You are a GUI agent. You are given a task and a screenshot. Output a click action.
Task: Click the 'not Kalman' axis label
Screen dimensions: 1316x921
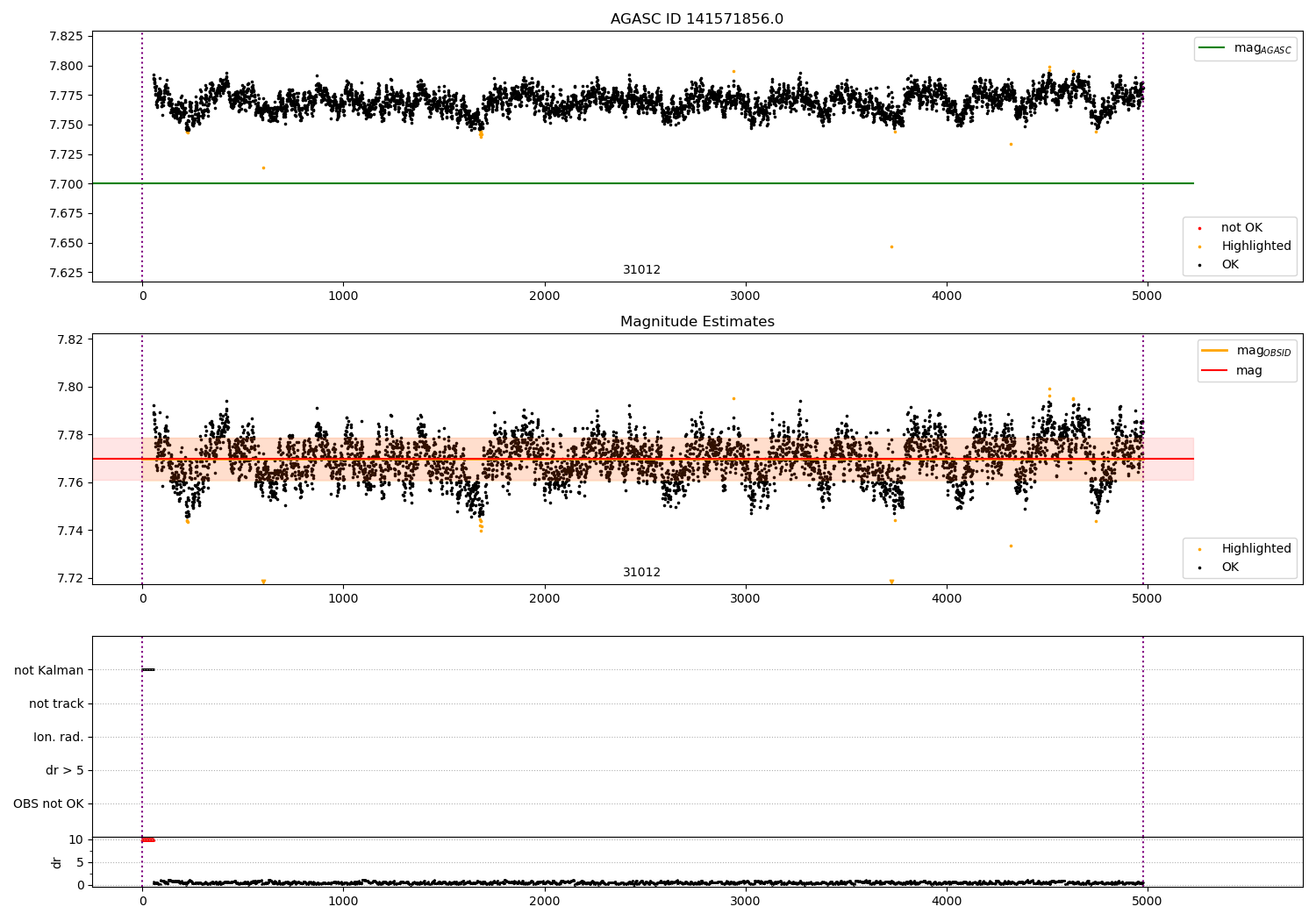tap(49, 670)
